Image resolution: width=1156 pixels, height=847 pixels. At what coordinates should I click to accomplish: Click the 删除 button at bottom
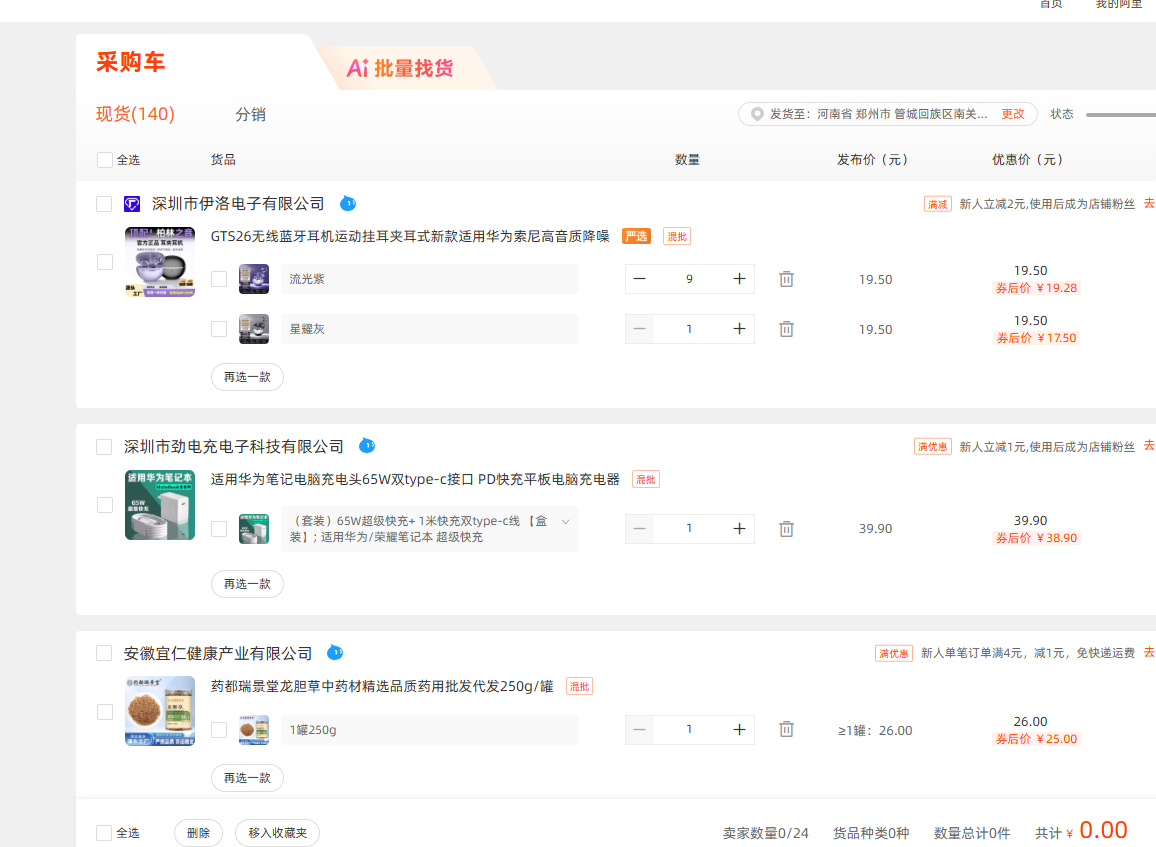(x=198, y=833)
